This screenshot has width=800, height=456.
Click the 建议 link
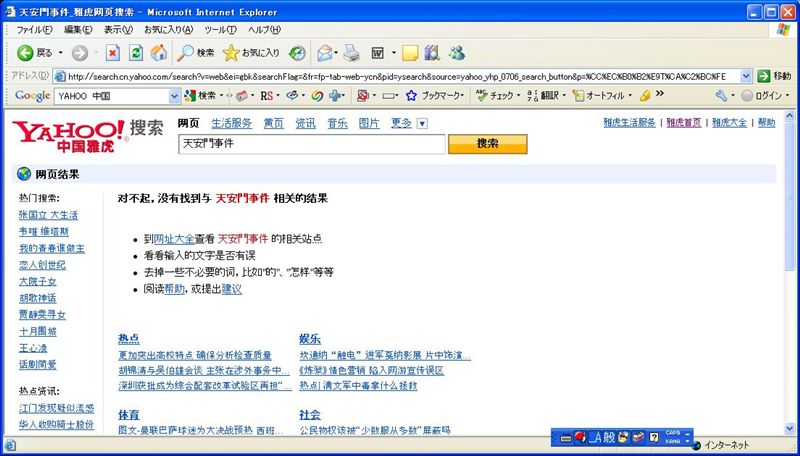(232, 289)
